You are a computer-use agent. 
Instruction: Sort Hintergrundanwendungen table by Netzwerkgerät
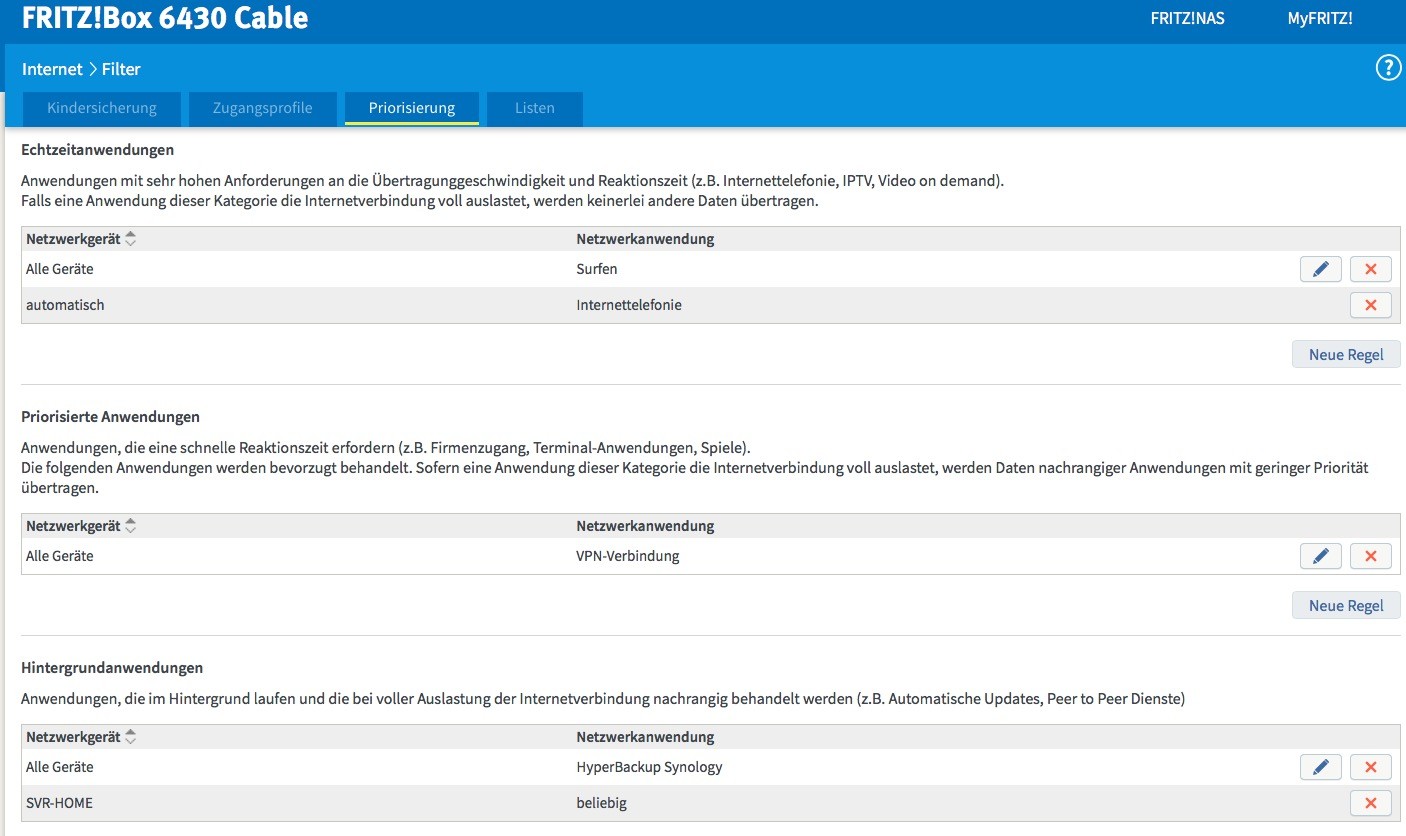[x=130, y=737]
